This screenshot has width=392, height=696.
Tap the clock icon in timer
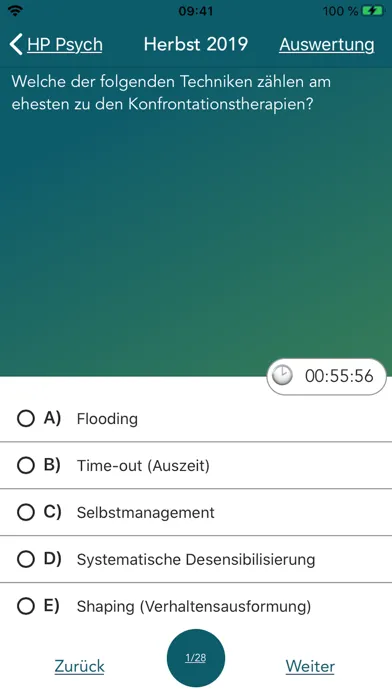tap(282, 376)
